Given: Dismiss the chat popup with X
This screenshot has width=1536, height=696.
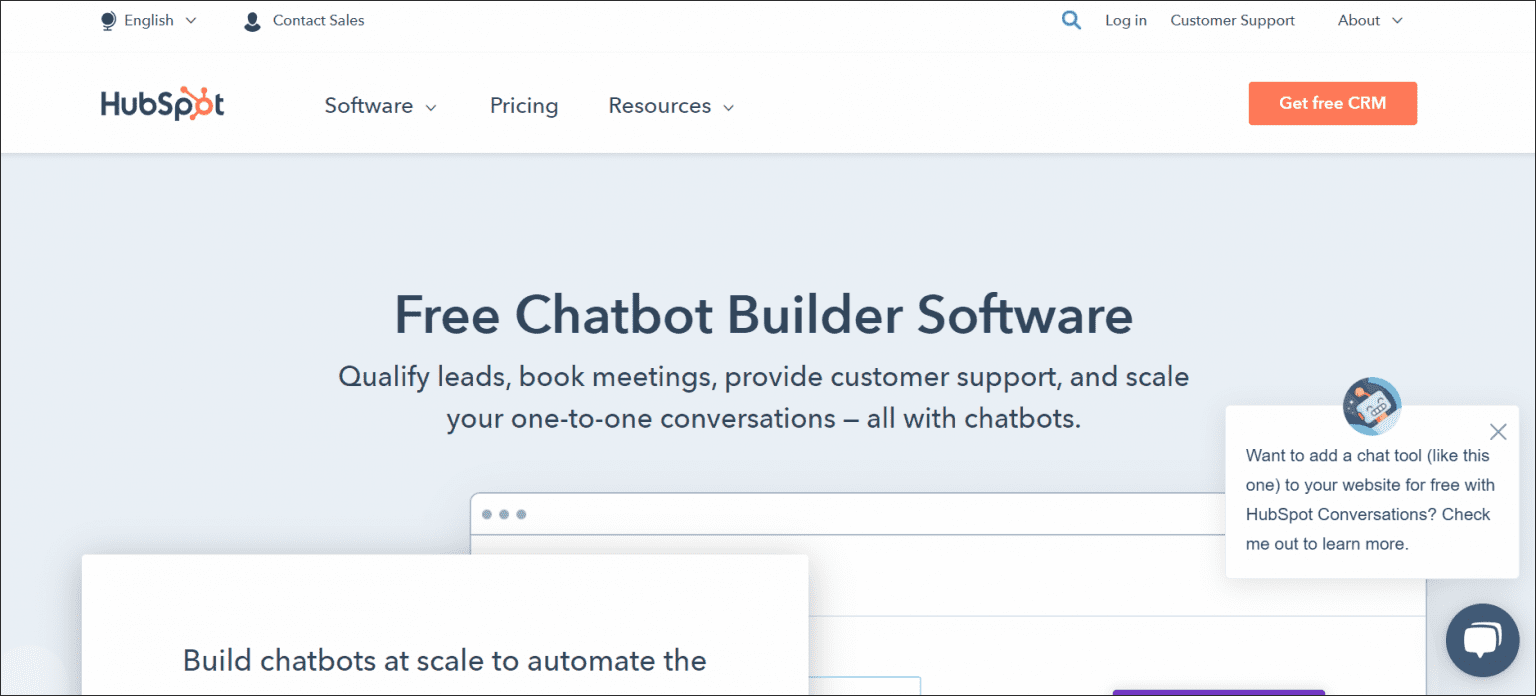Looking at the screenshot, I should point(1497,432).
